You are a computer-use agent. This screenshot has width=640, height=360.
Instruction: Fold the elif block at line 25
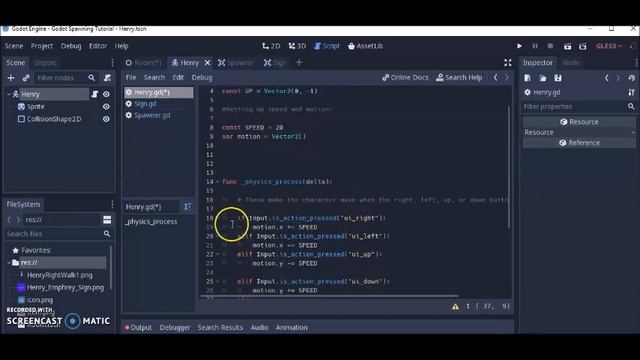[218, 281]
